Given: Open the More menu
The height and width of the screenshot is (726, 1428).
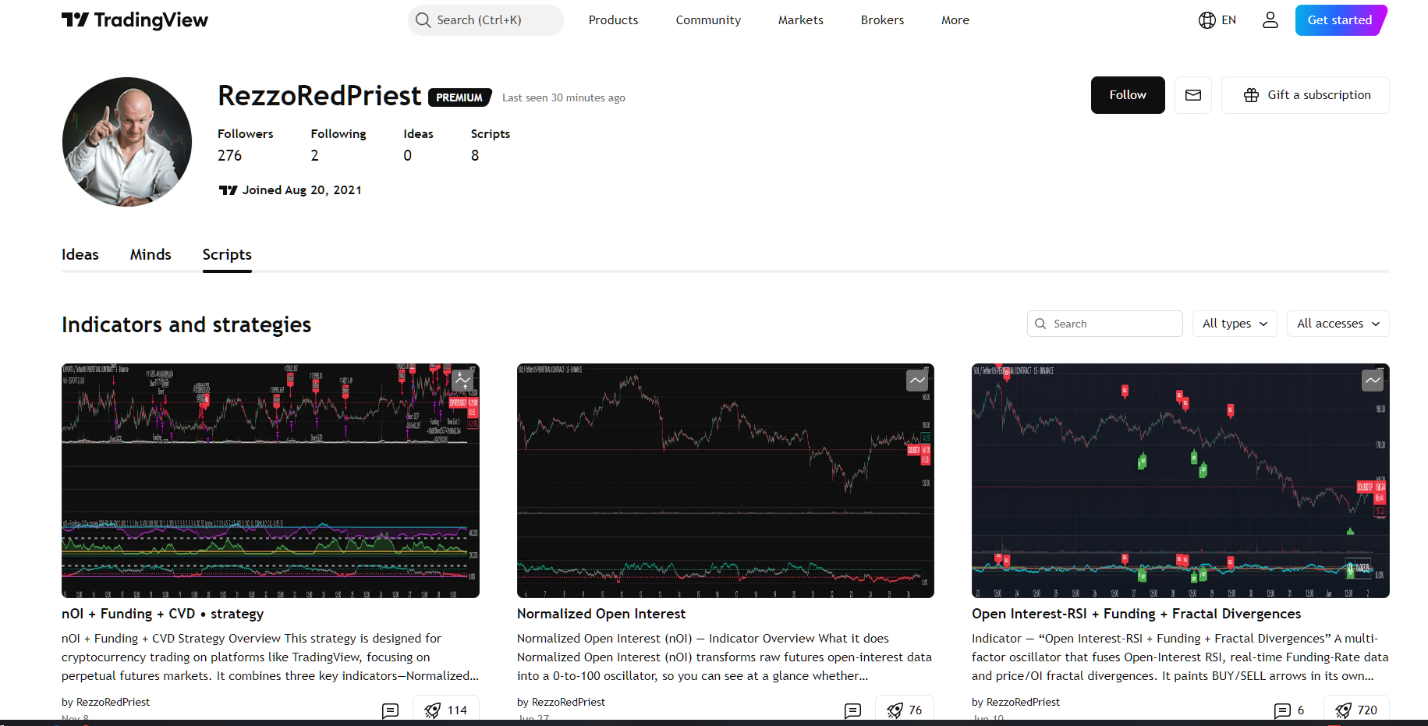Looking at the screenshot, I should click(955, 20).
